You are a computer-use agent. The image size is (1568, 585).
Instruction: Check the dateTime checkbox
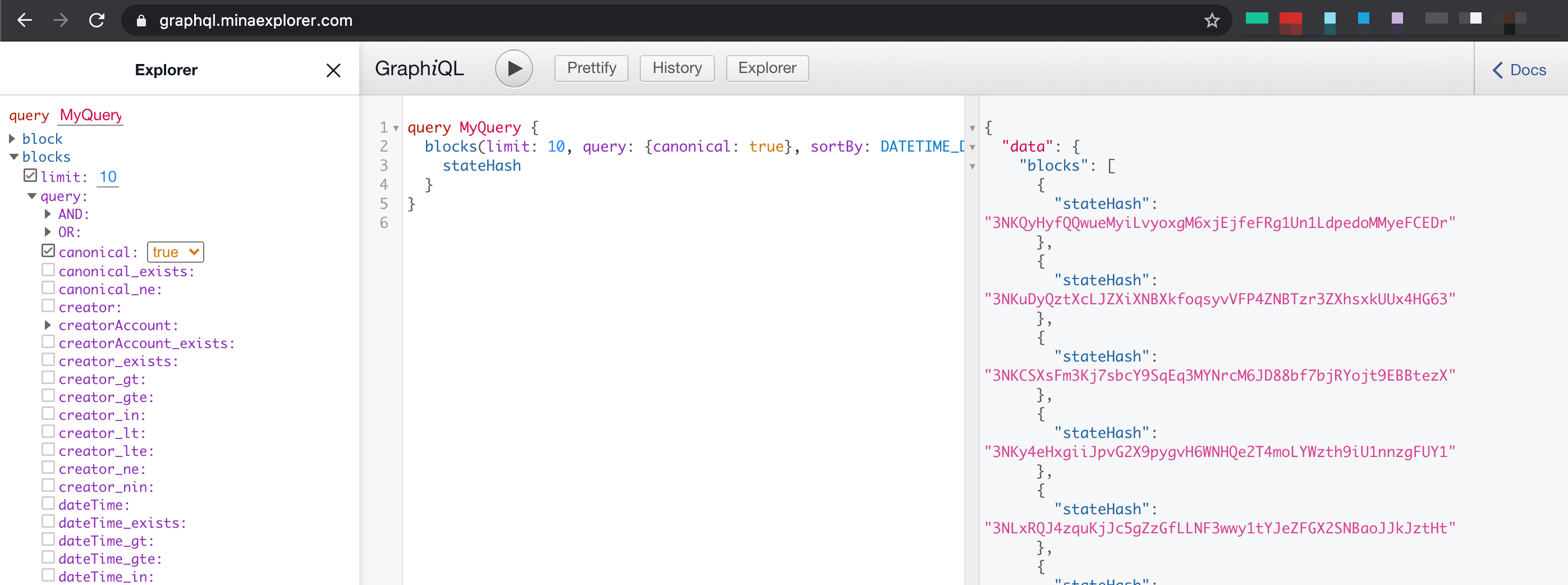(x=49, y=503)
